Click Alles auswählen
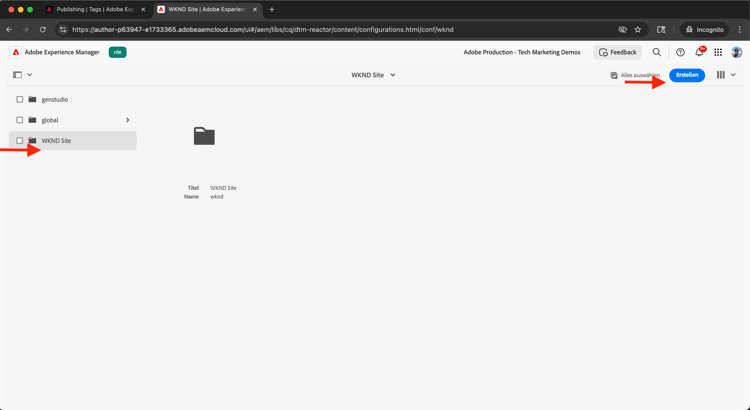750x410 pixels. tap(635, 75)
